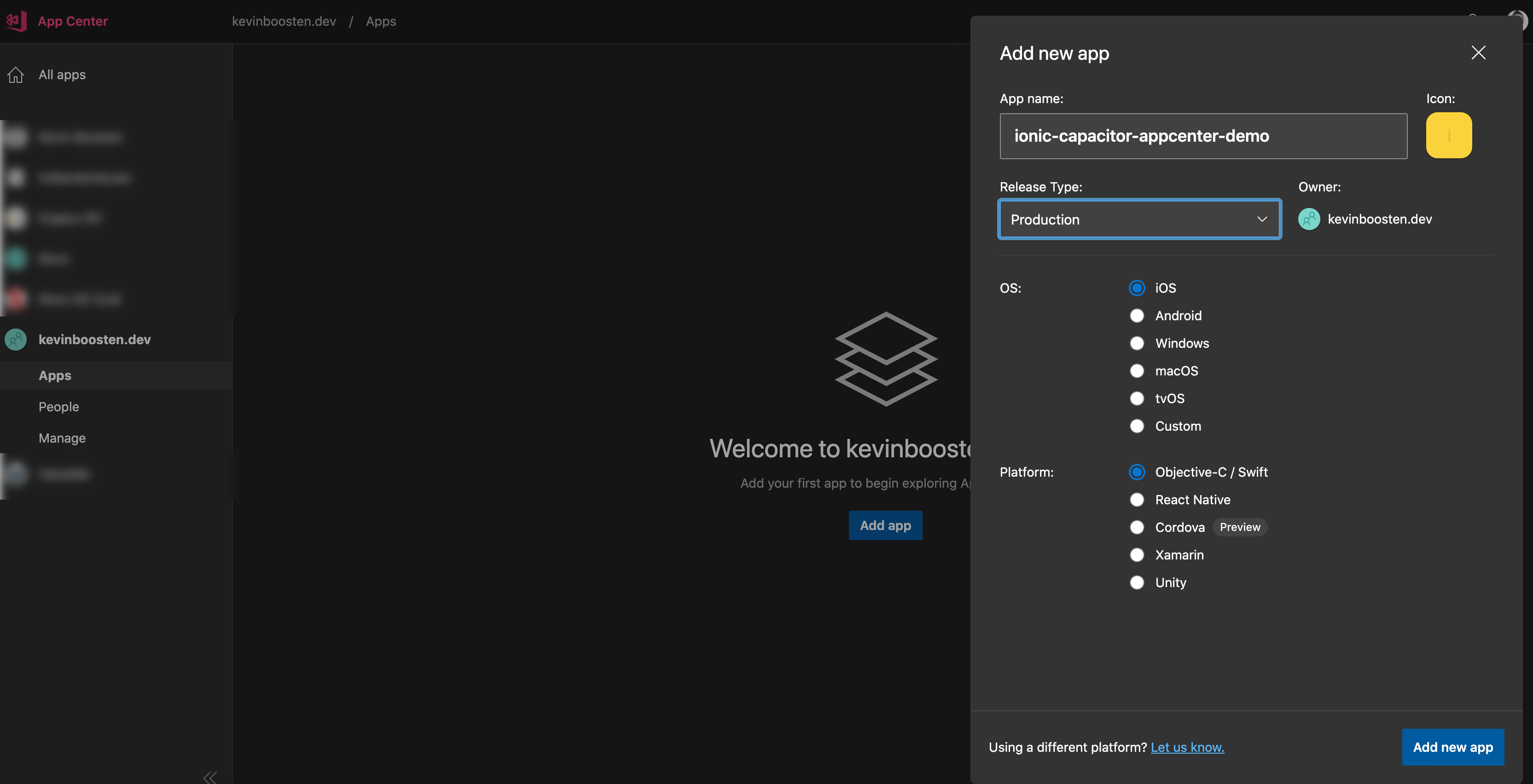1533x784 pixels.
Task: Open Manage in the sidebar menu
Action: point(62,438)
